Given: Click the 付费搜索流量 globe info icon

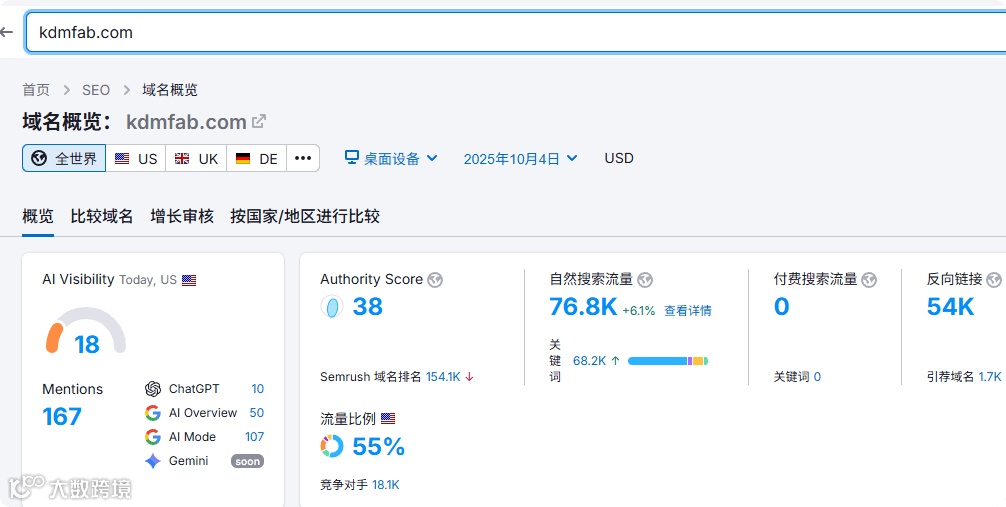Looking at the screenshot, I should [x=869, y=280].
